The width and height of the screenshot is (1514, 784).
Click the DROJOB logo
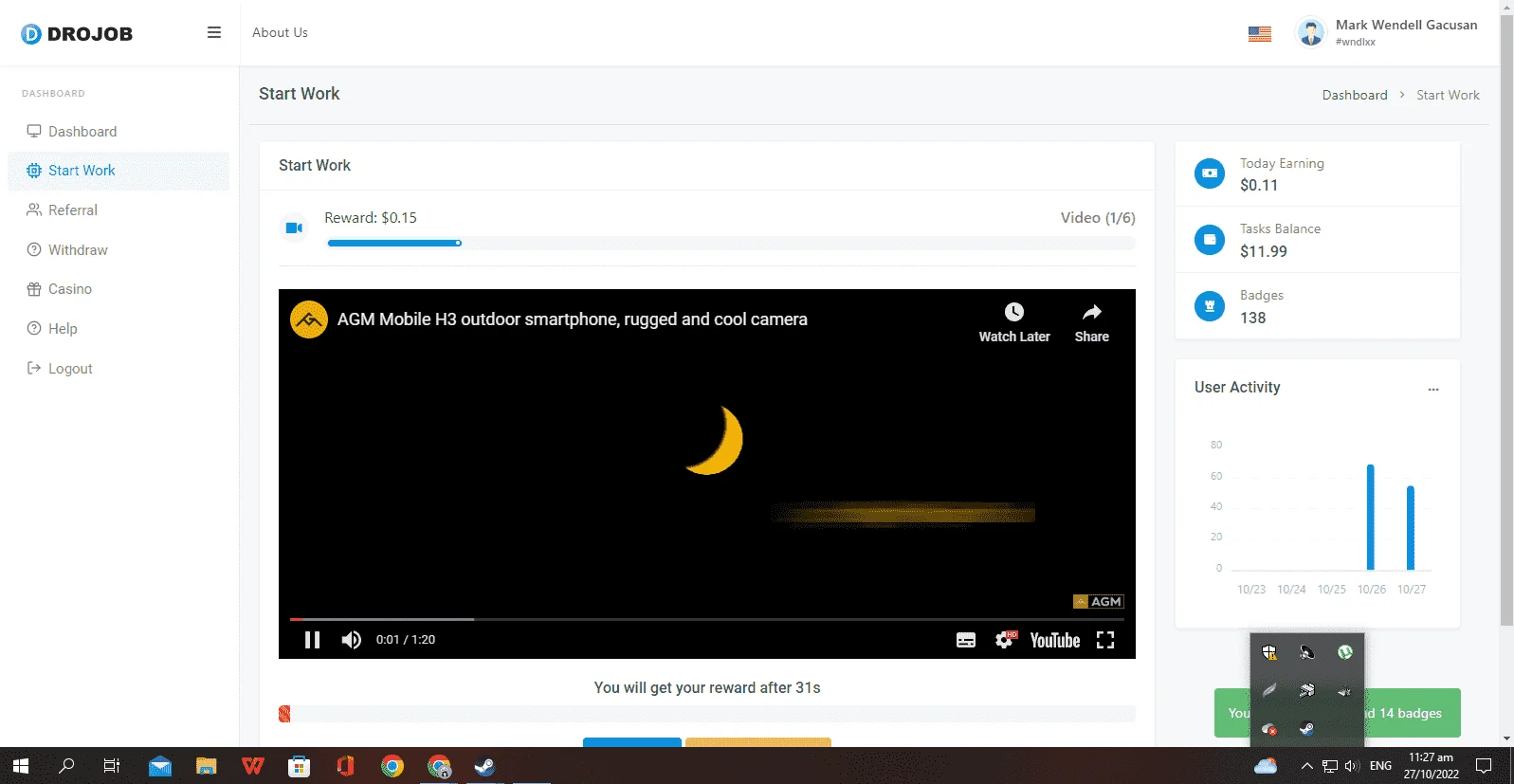coord(77,34)
